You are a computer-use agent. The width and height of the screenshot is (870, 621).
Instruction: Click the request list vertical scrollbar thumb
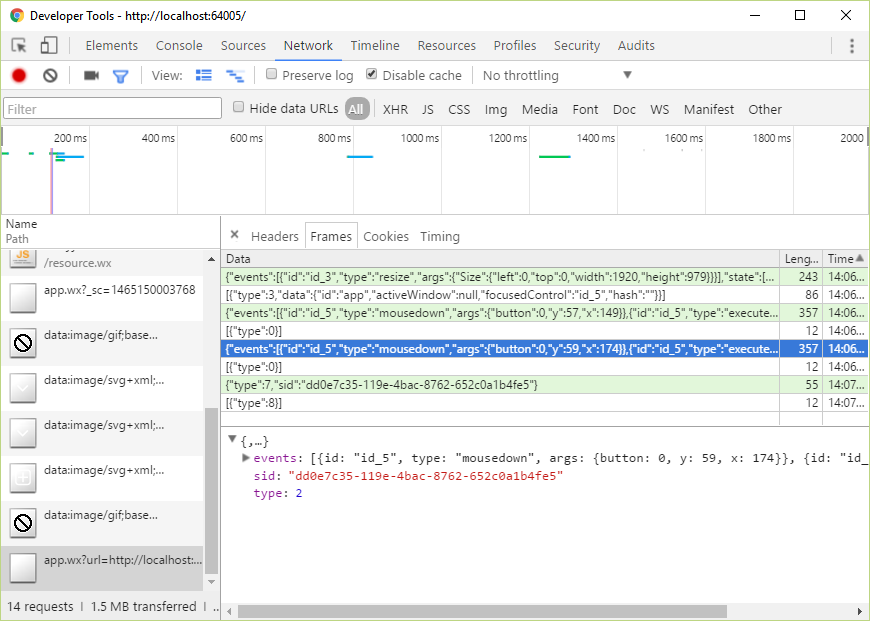[x=211, y=491]
